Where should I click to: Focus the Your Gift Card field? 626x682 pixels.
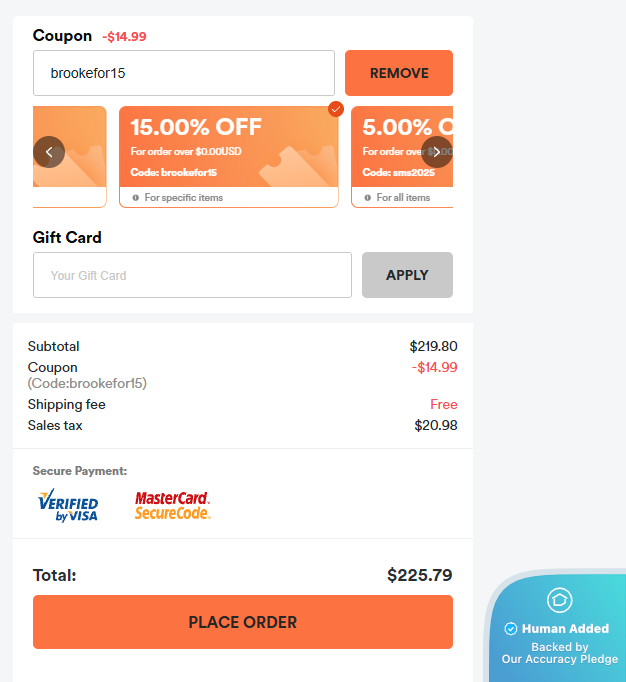click(192, 275)
